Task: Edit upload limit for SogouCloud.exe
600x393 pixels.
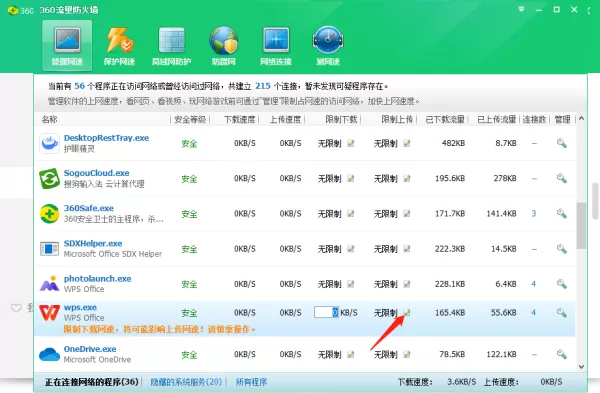Action: [407, 179]
